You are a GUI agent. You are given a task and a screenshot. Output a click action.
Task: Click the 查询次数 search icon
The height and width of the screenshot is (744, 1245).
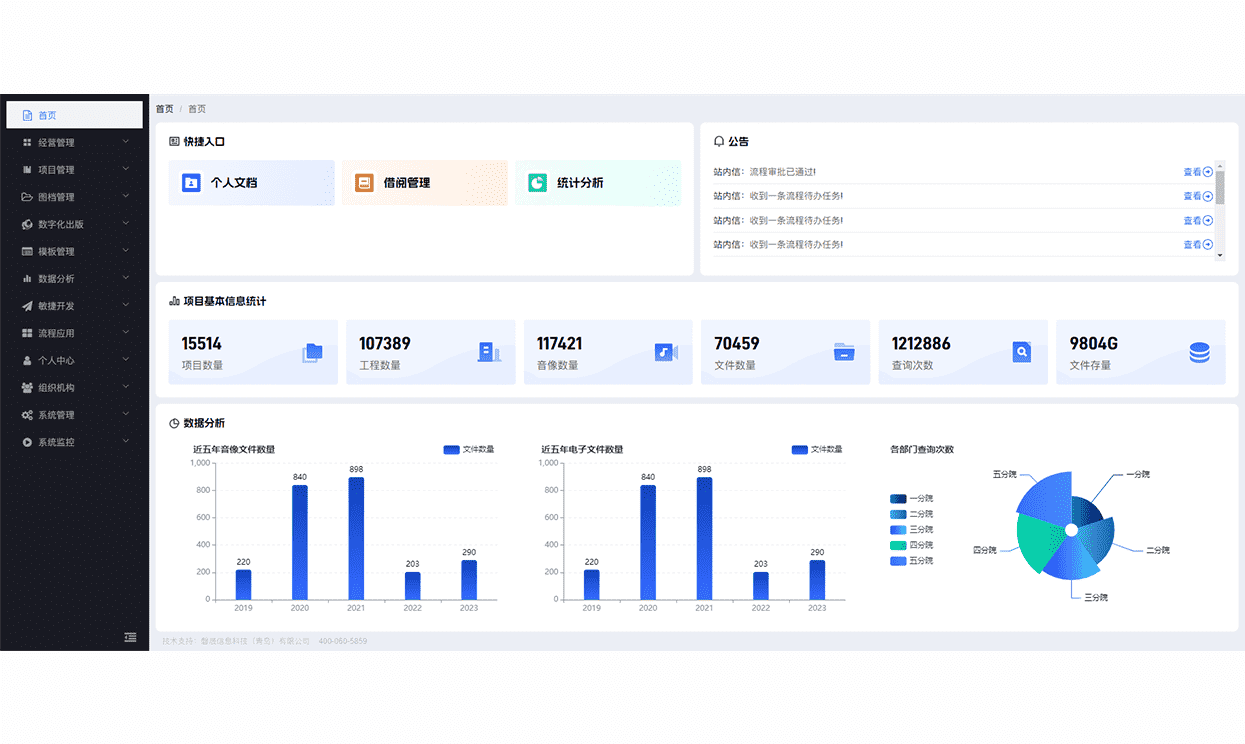coord(1021,352)
